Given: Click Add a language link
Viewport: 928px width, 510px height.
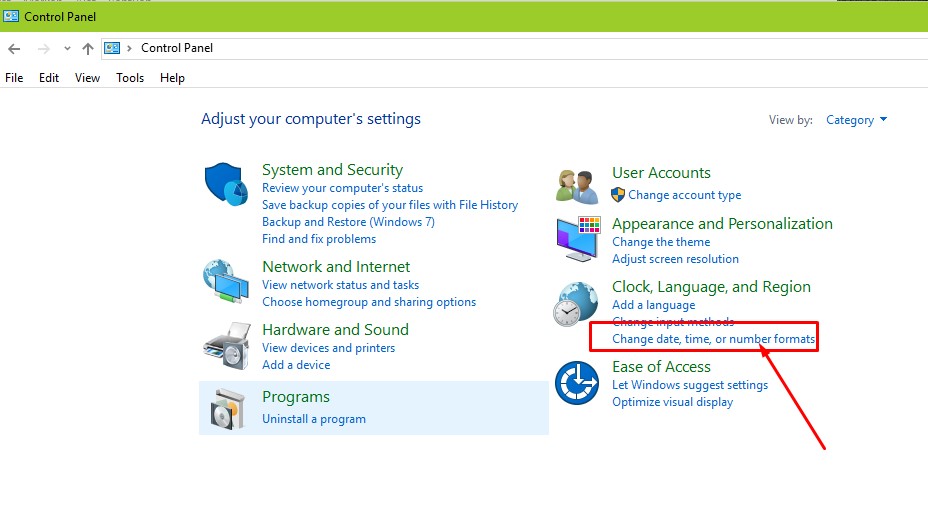Looking at the screenshot, I should coord(653,305).
